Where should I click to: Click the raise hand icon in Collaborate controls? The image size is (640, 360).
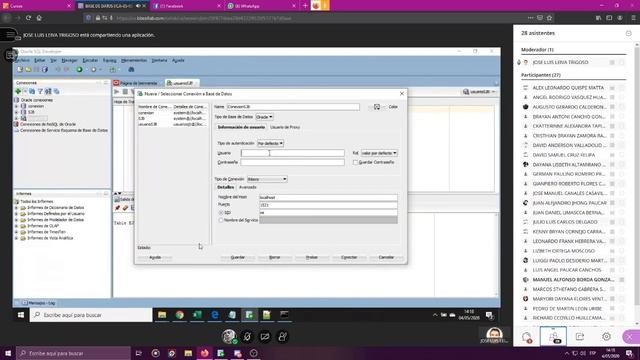pyautogui.click(x=282, y=336)
